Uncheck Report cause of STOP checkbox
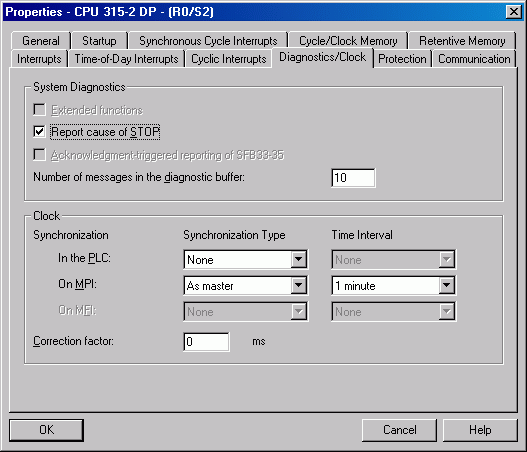The height and width of the screenshot is (452, 527). tap(39, 131)
